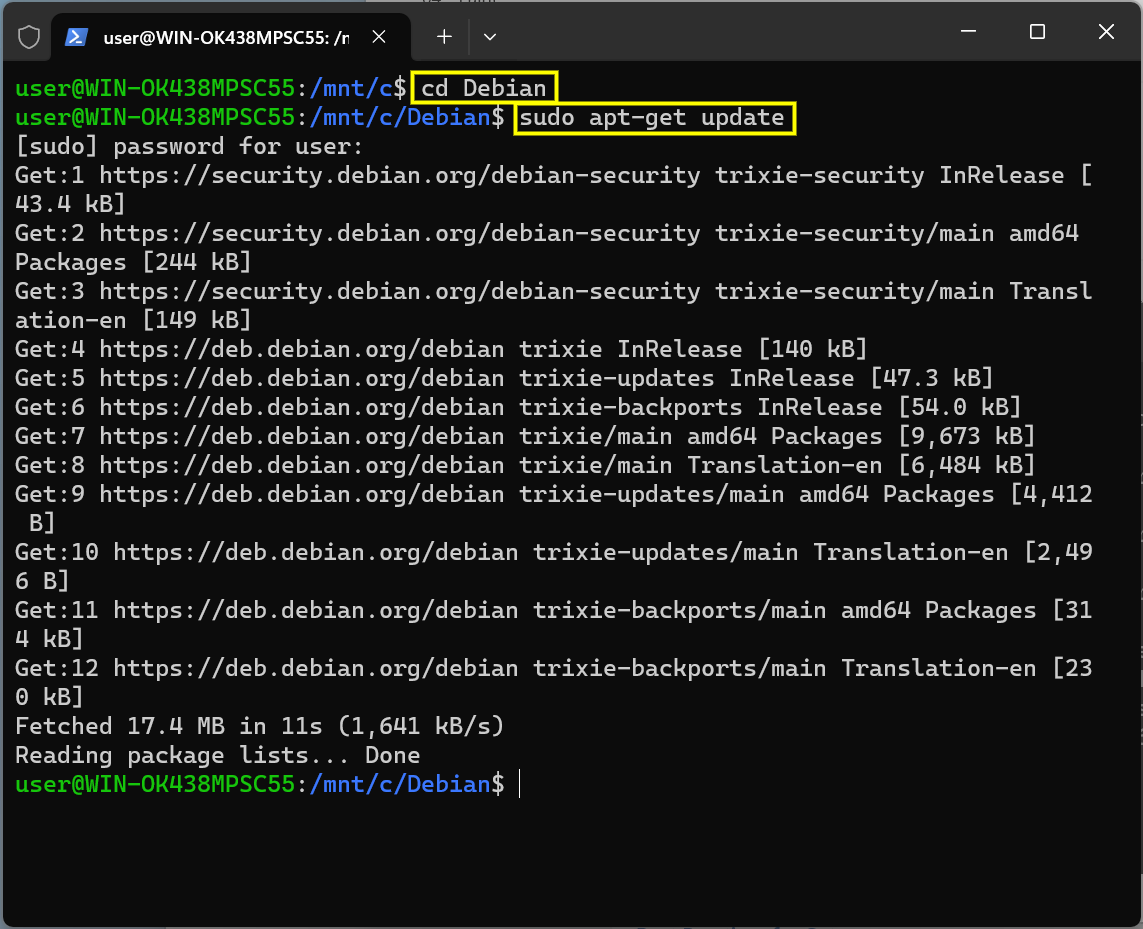
Task: Close the terminal window
Action: coord(1106,31)
